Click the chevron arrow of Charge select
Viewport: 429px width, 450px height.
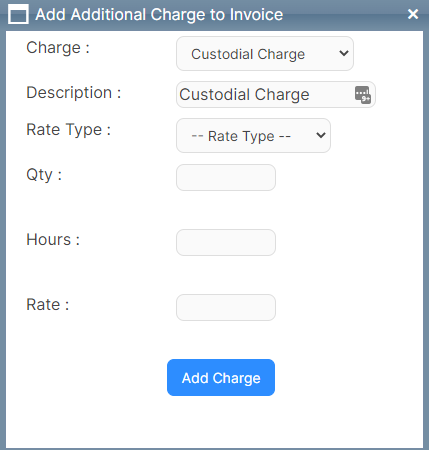(x=344, y=53)
